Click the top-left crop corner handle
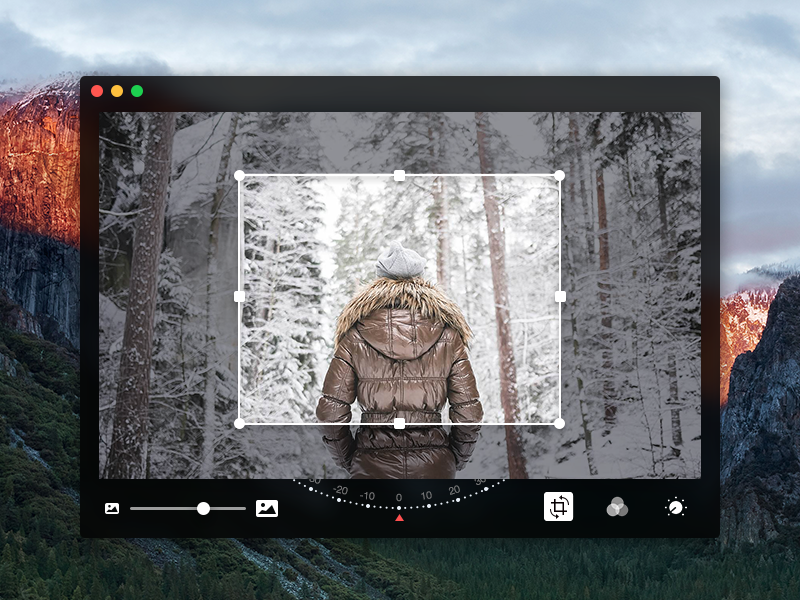Image resolution: width=800 pixels, height=600 pixels. pos(239,175)
